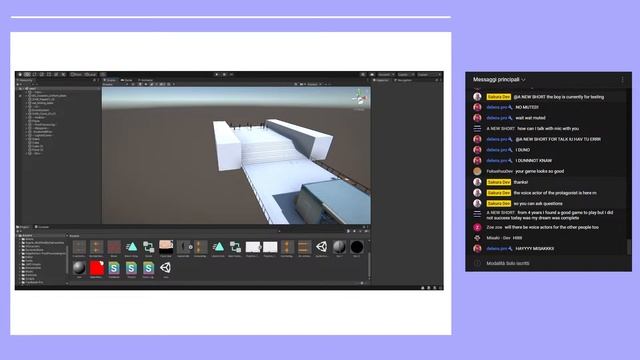This screenshot has height=360, width=640.
Task: Select the red material asset thumbnail
Action: click(96, 268)
